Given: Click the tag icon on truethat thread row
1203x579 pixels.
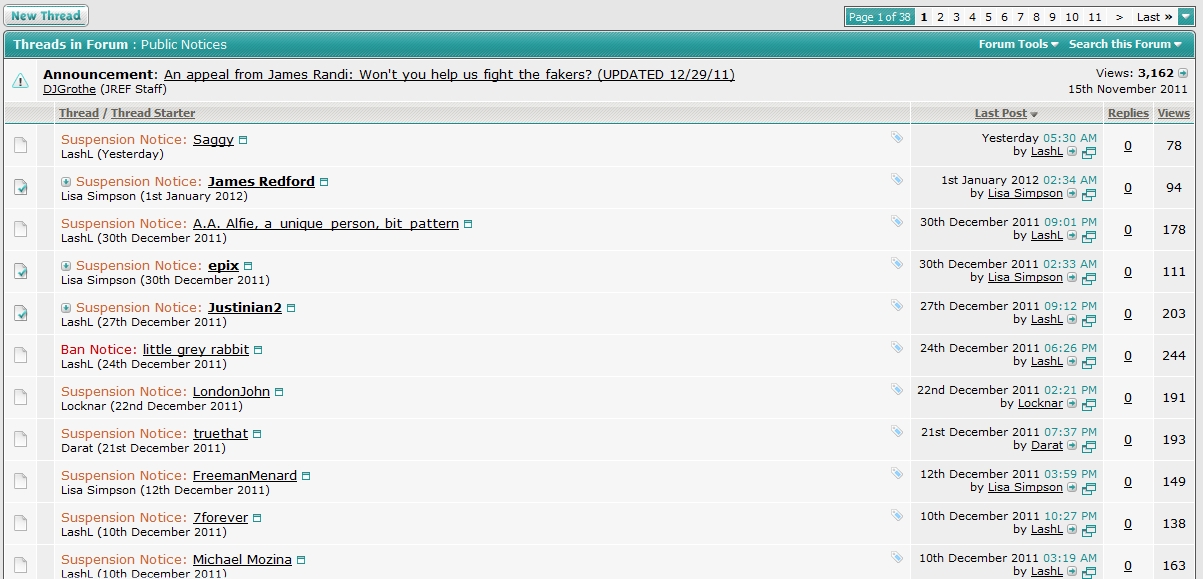Looking at the screenshot, I should pyautogui.click(x=897, y=431).
